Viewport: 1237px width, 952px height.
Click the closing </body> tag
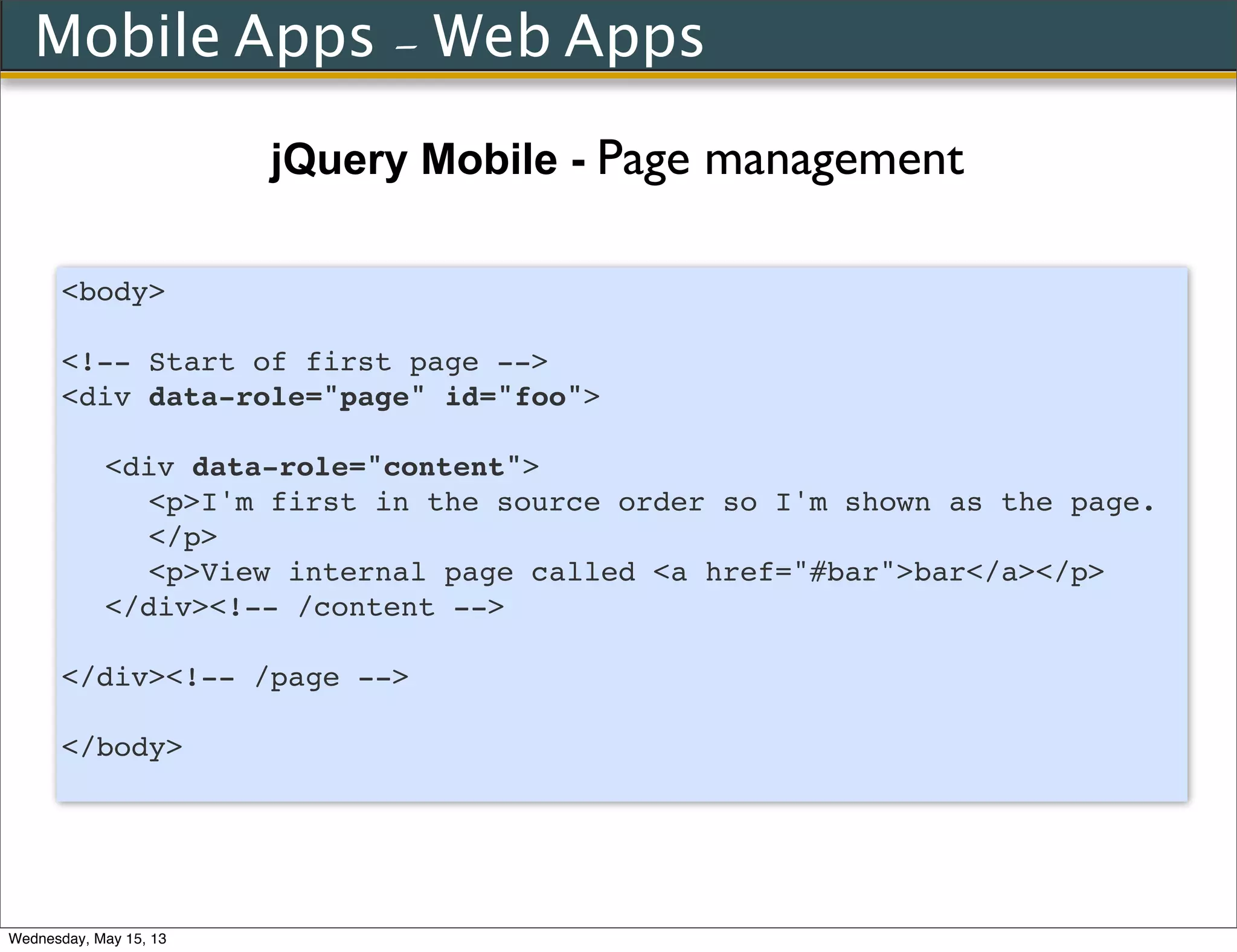click(x=122, y=748)
